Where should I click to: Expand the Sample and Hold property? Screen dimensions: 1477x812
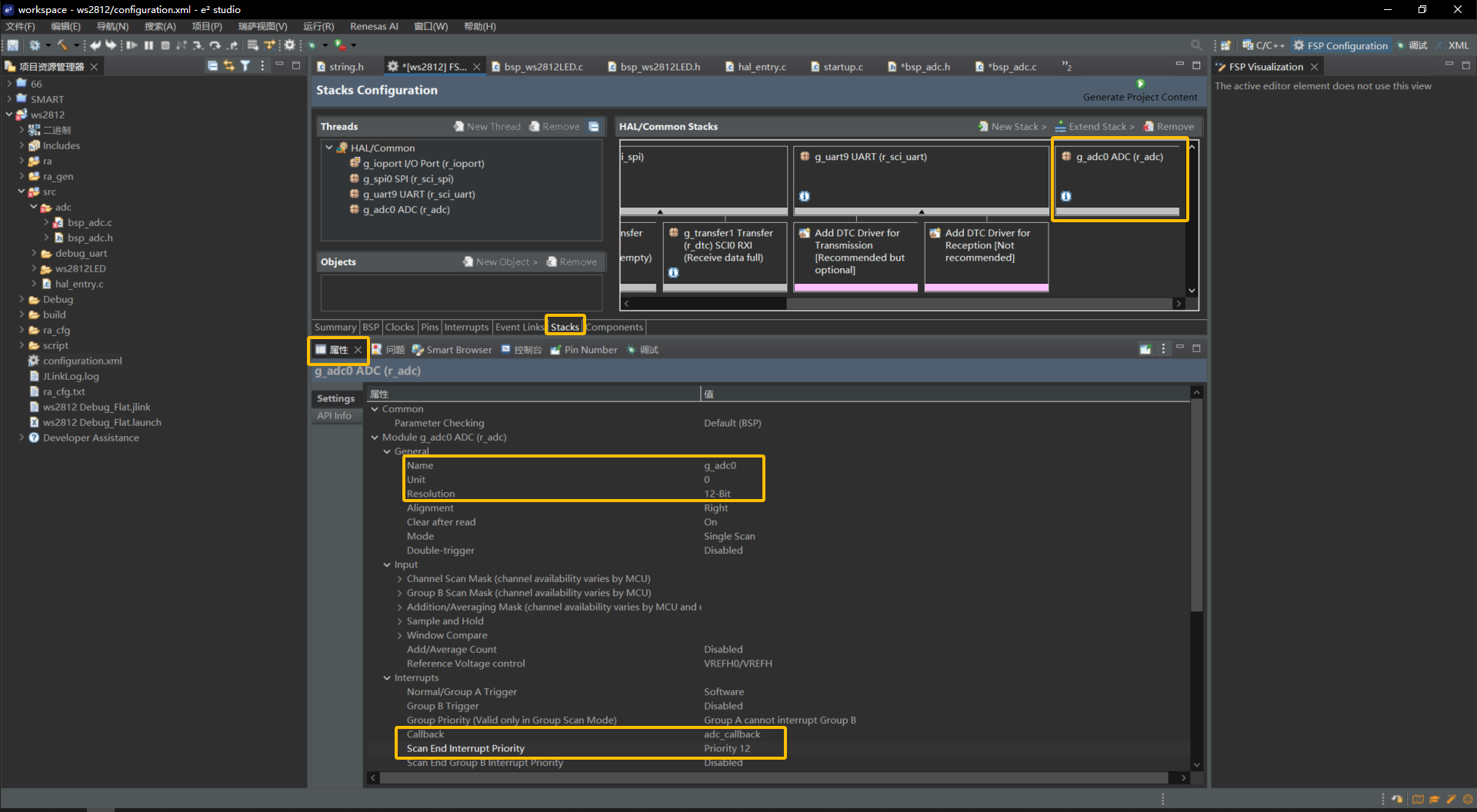point(399,621)
